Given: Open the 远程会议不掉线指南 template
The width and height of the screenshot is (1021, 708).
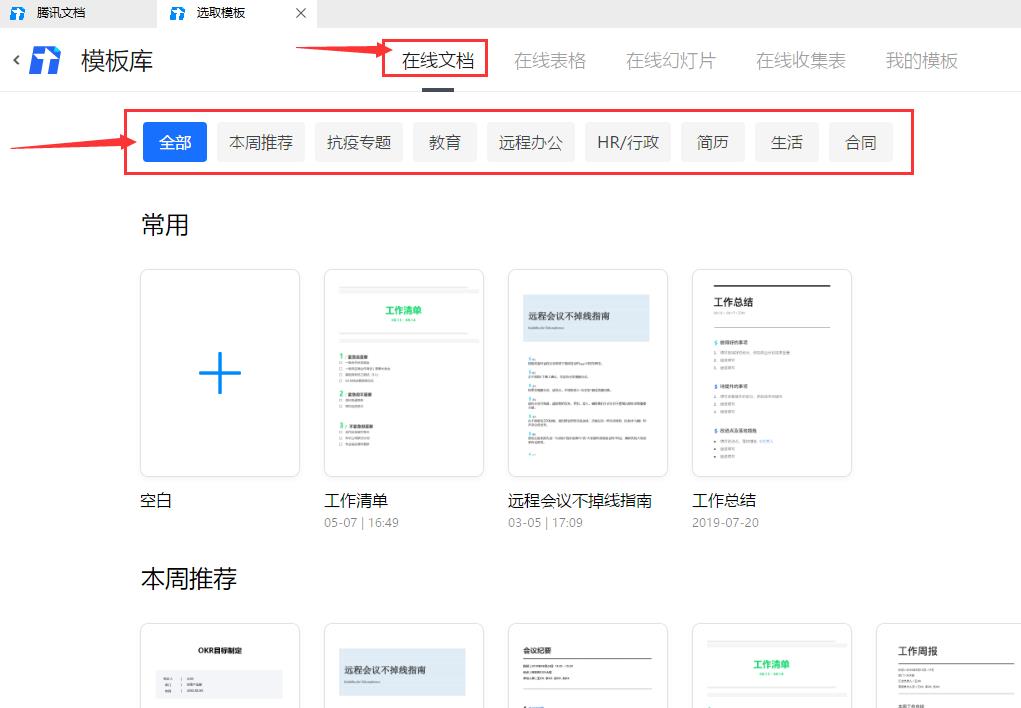Looking at the screenshot, I should (587, 371).
